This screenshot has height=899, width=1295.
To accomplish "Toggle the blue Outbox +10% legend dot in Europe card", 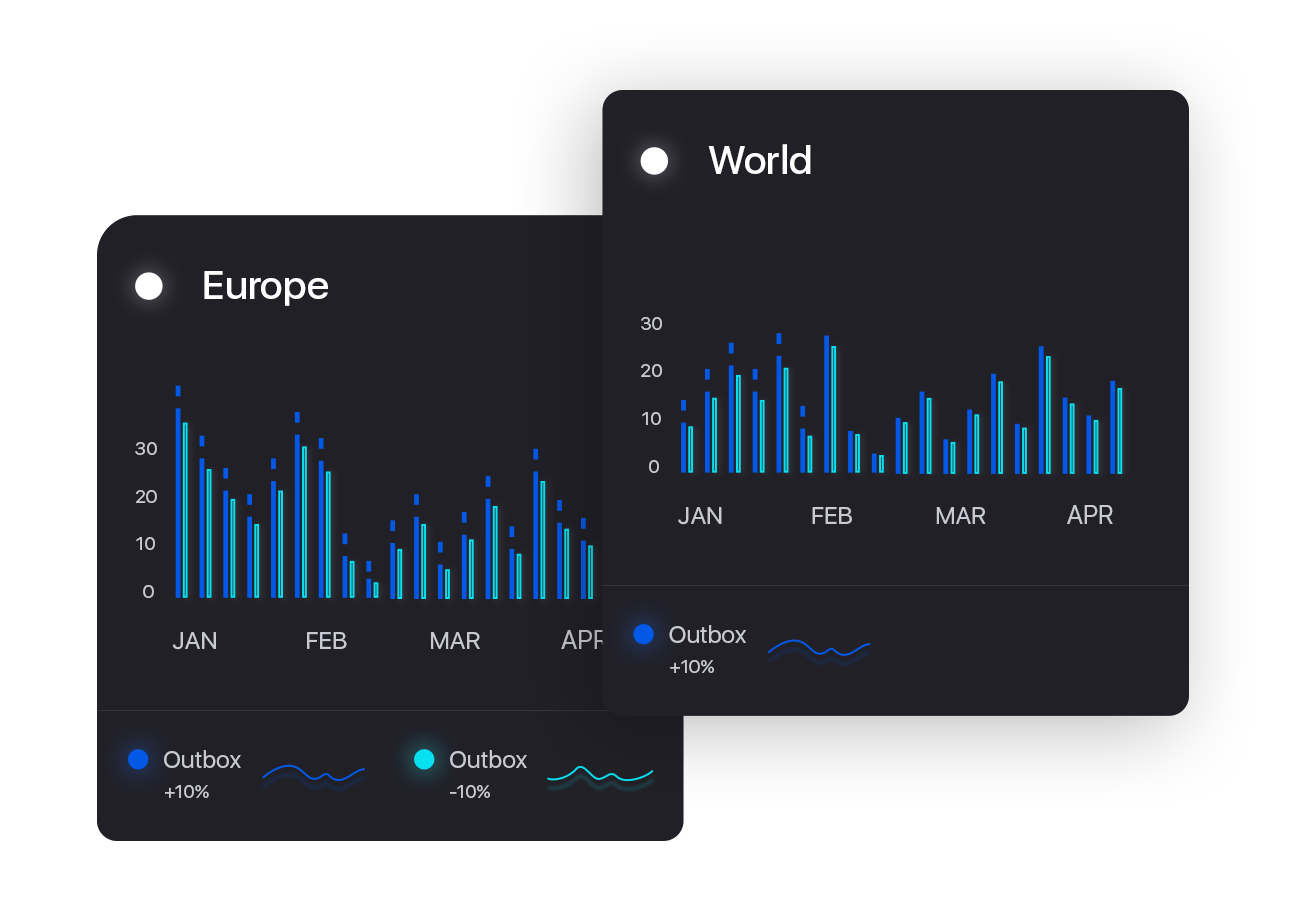I will click(x=138, y=759).
